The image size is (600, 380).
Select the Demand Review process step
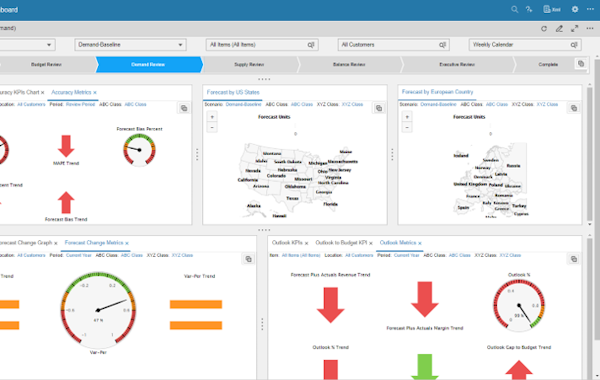(x=148, y=64)
